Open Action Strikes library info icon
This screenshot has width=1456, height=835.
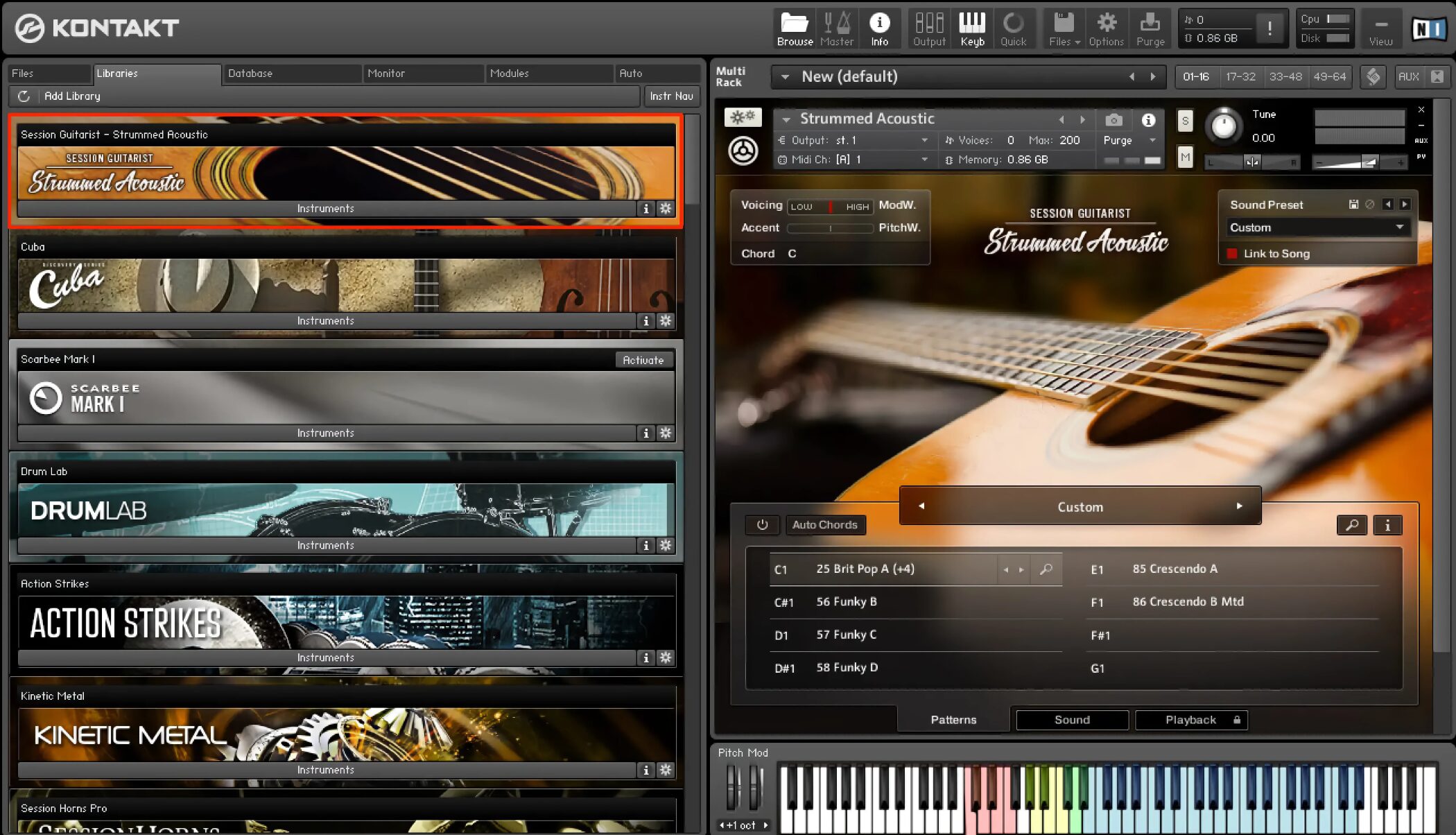point(646,657)
